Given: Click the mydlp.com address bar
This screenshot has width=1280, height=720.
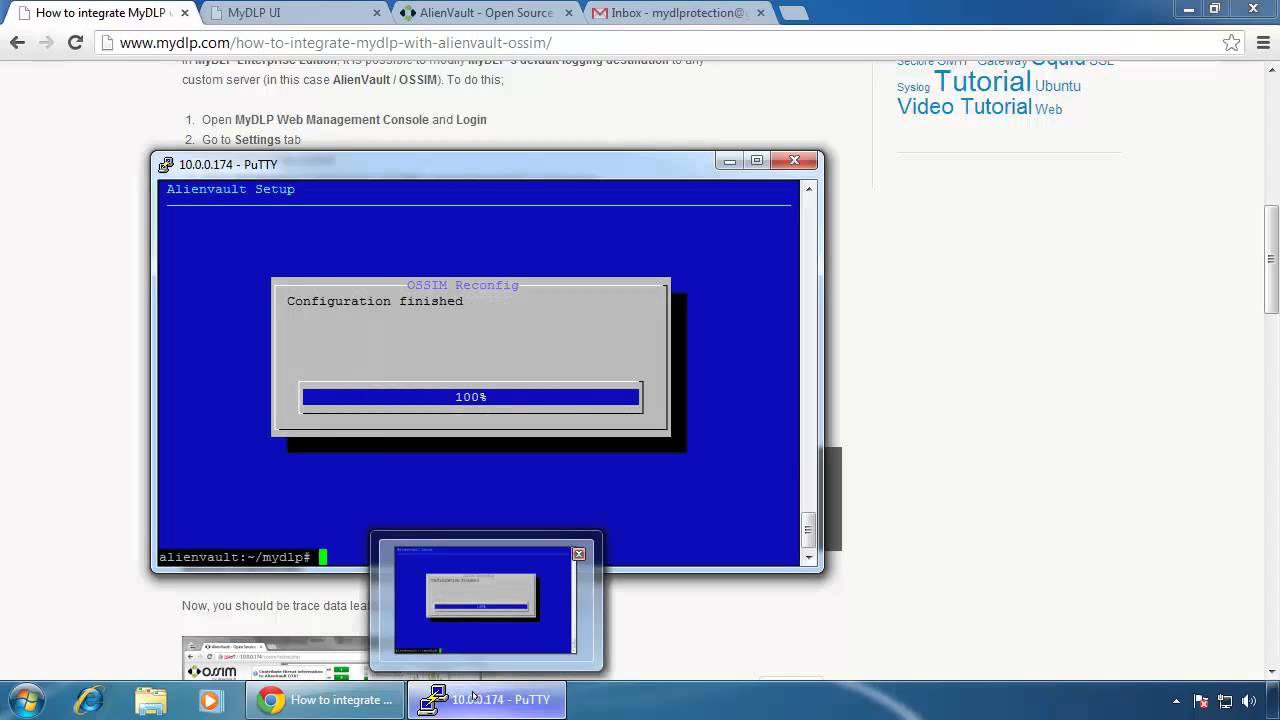Looking at the screenshot, I should (x=660, y=43).
